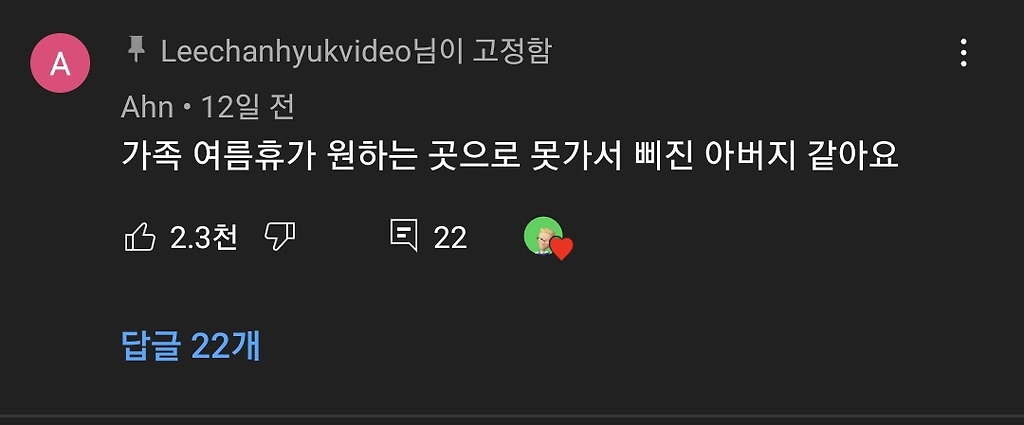Open the three-dot comment options menu

tap(963, 53)
